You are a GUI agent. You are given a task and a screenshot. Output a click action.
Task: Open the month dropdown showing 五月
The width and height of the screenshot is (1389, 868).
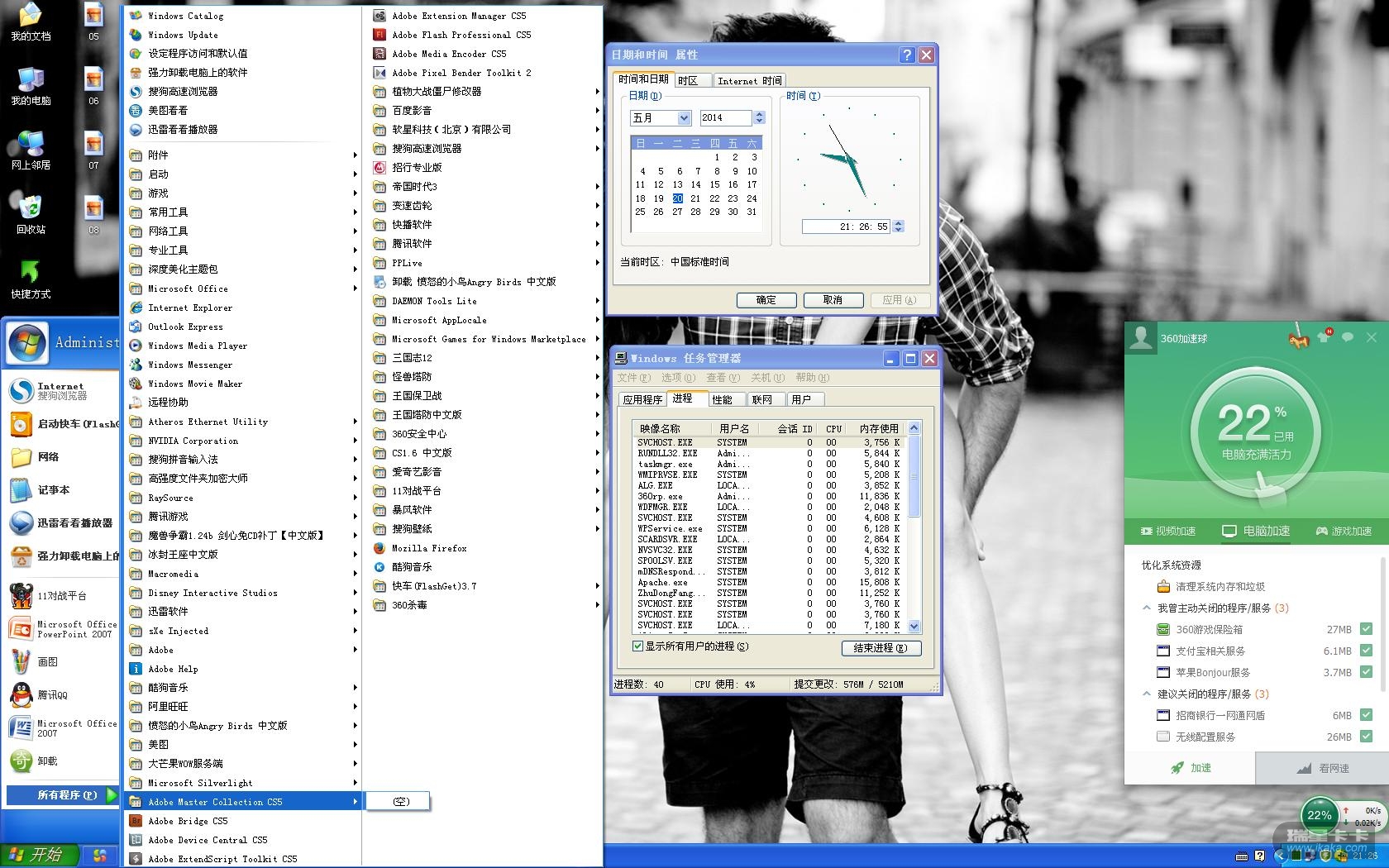click(x=684, y=118)
